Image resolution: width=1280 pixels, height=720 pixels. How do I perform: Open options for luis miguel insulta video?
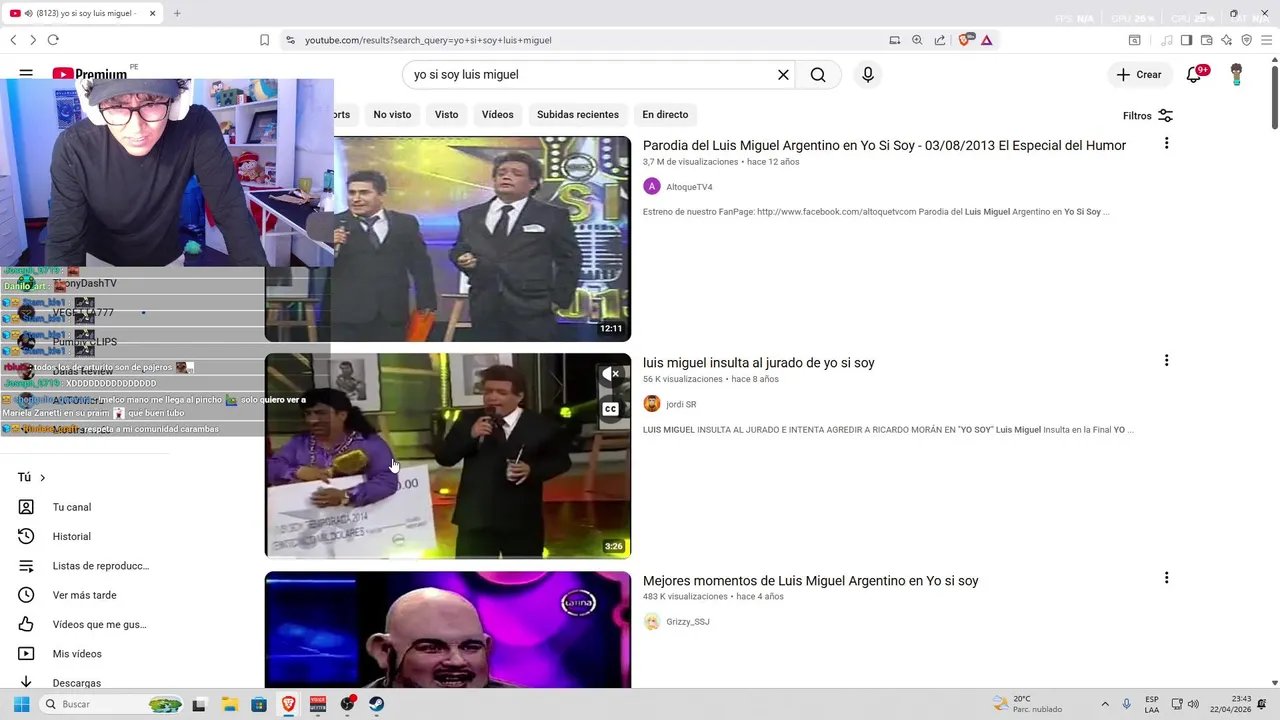coord(1166,361)
